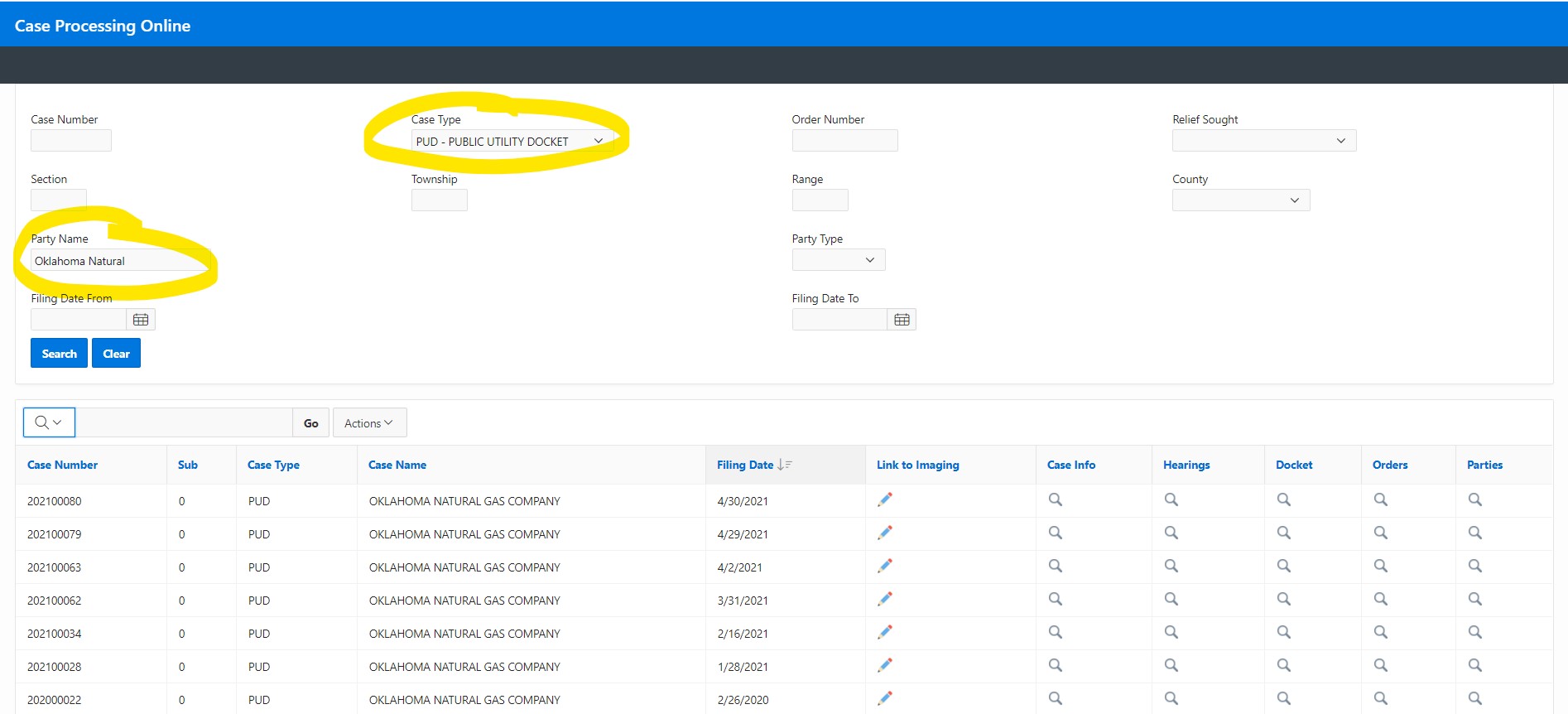This screenshot has height=714, width=1568.
Task: Open the search column selector dropdown
Action: coord(49,422)
